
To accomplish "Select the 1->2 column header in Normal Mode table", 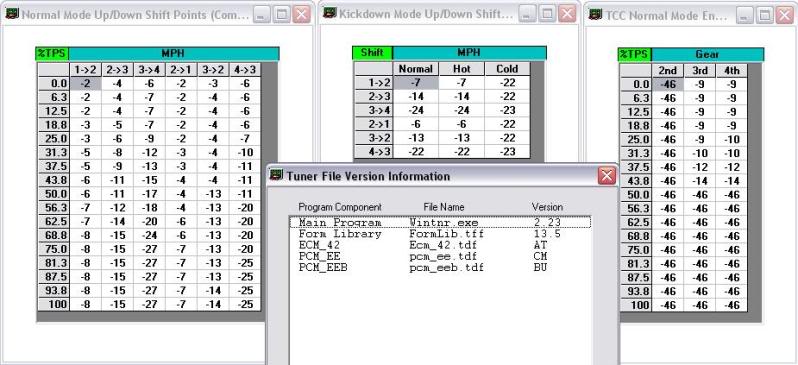I will click(85, 70).
